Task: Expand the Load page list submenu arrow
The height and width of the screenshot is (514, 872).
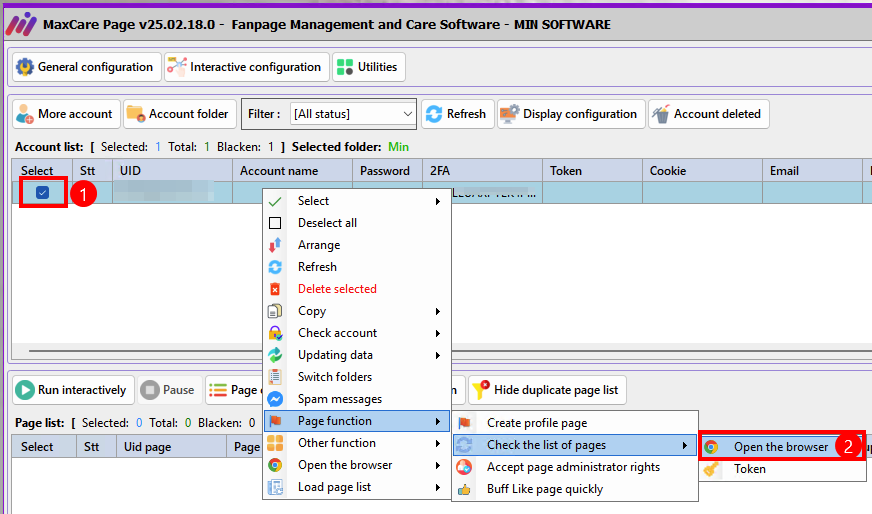Action: coord(438,487)
